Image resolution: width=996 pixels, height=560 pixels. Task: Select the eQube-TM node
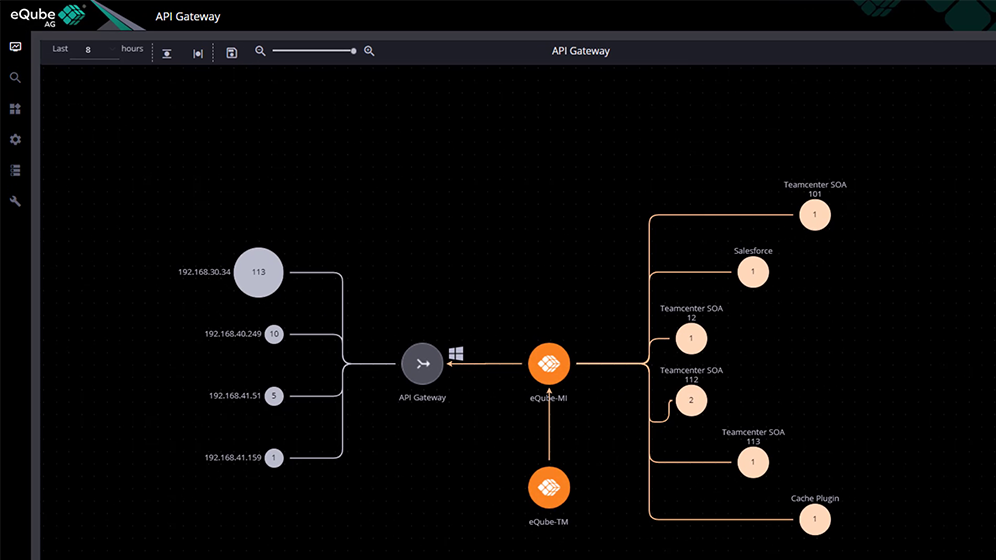pos(549,487)
